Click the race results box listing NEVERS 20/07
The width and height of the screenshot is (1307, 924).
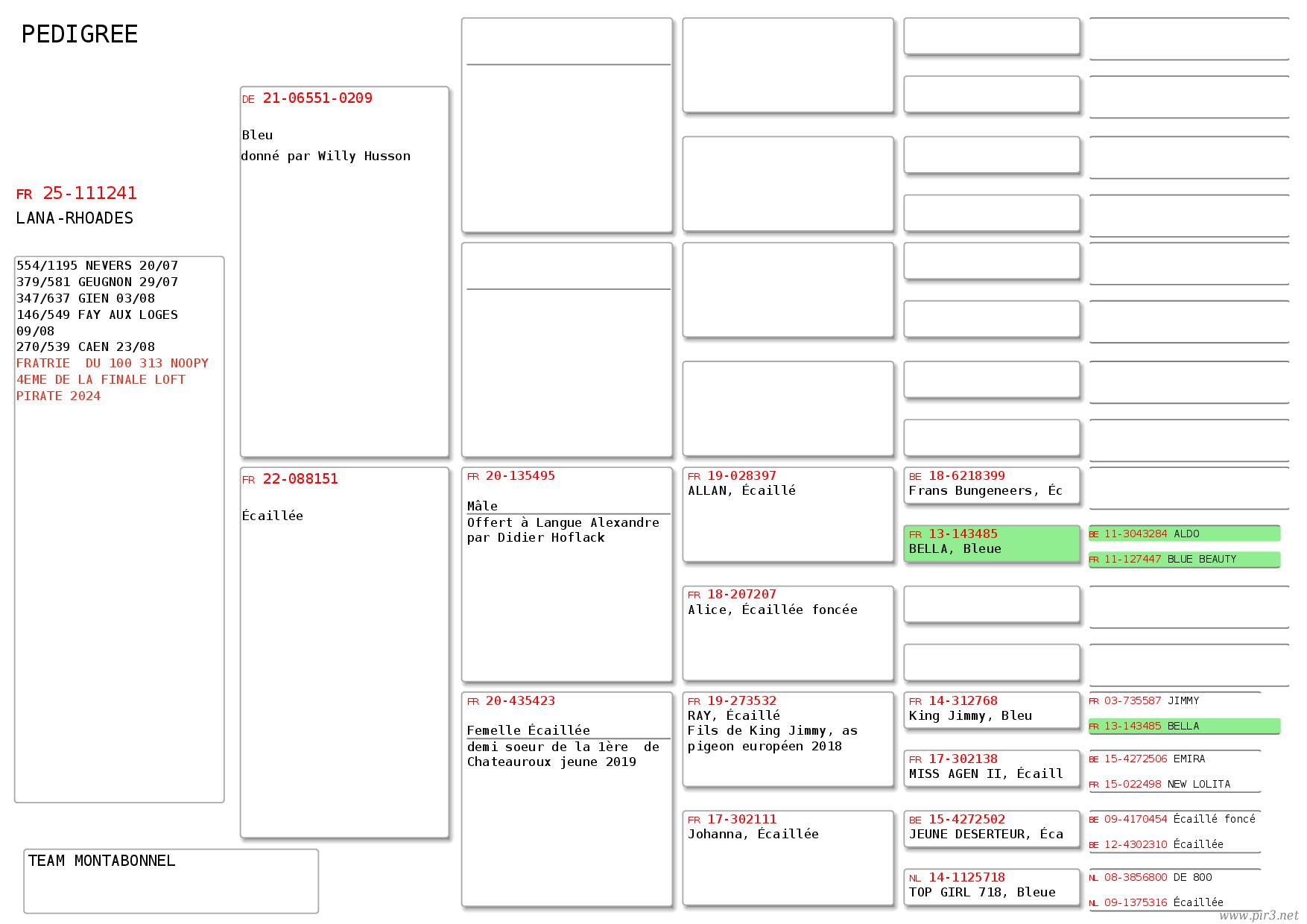coord(119,529)
